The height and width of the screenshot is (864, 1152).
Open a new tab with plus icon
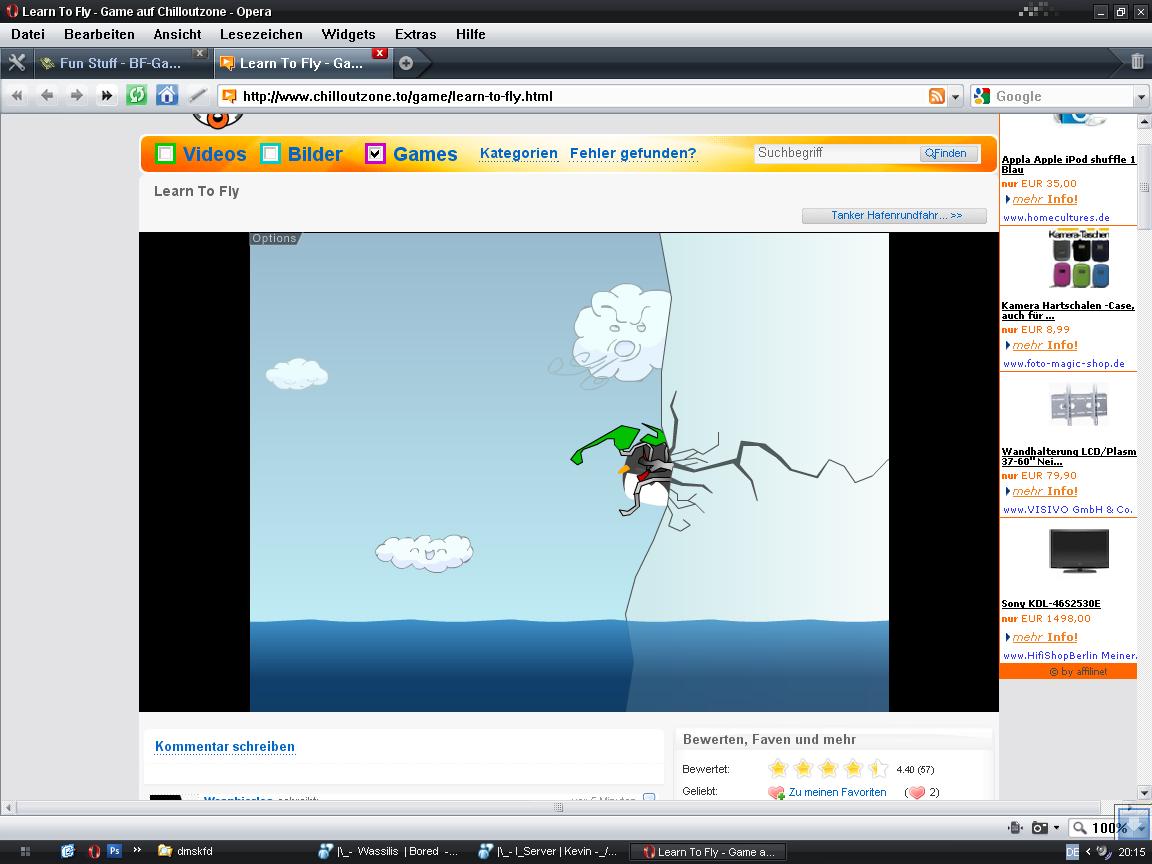[x=406, y=63]
